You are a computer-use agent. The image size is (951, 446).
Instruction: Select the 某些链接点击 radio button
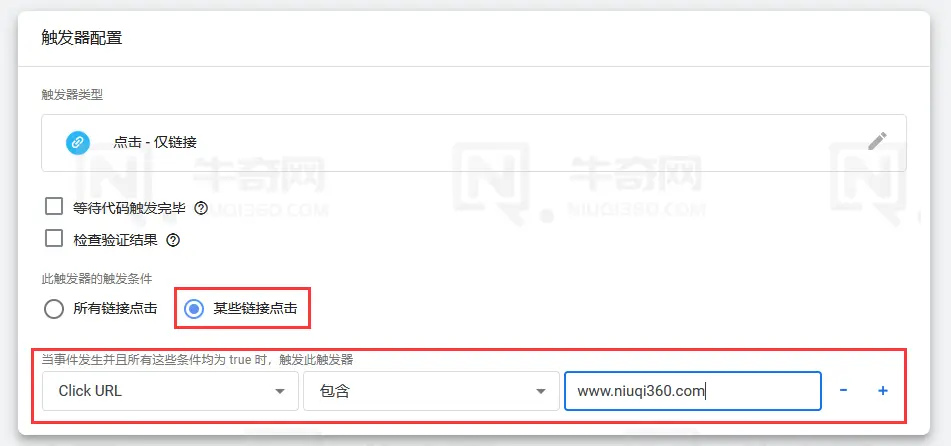click(194, 309)
